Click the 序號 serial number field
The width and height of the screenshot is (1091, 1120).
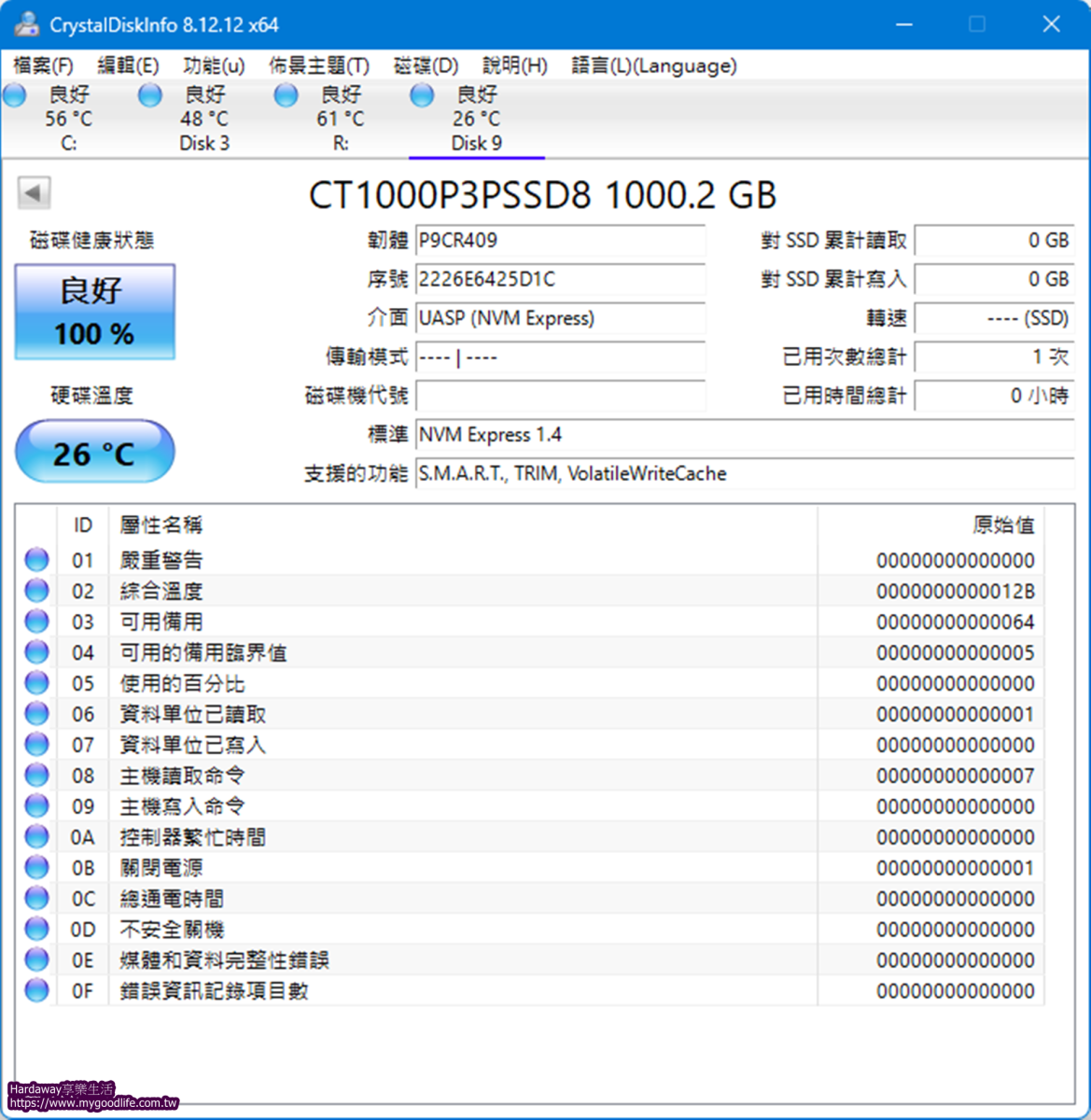[x=560, y=279]
